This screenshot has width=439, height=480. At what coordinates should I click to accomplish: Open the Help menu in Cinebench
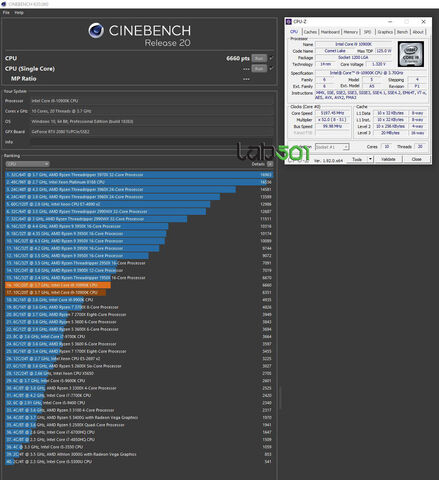pos(19,13)
